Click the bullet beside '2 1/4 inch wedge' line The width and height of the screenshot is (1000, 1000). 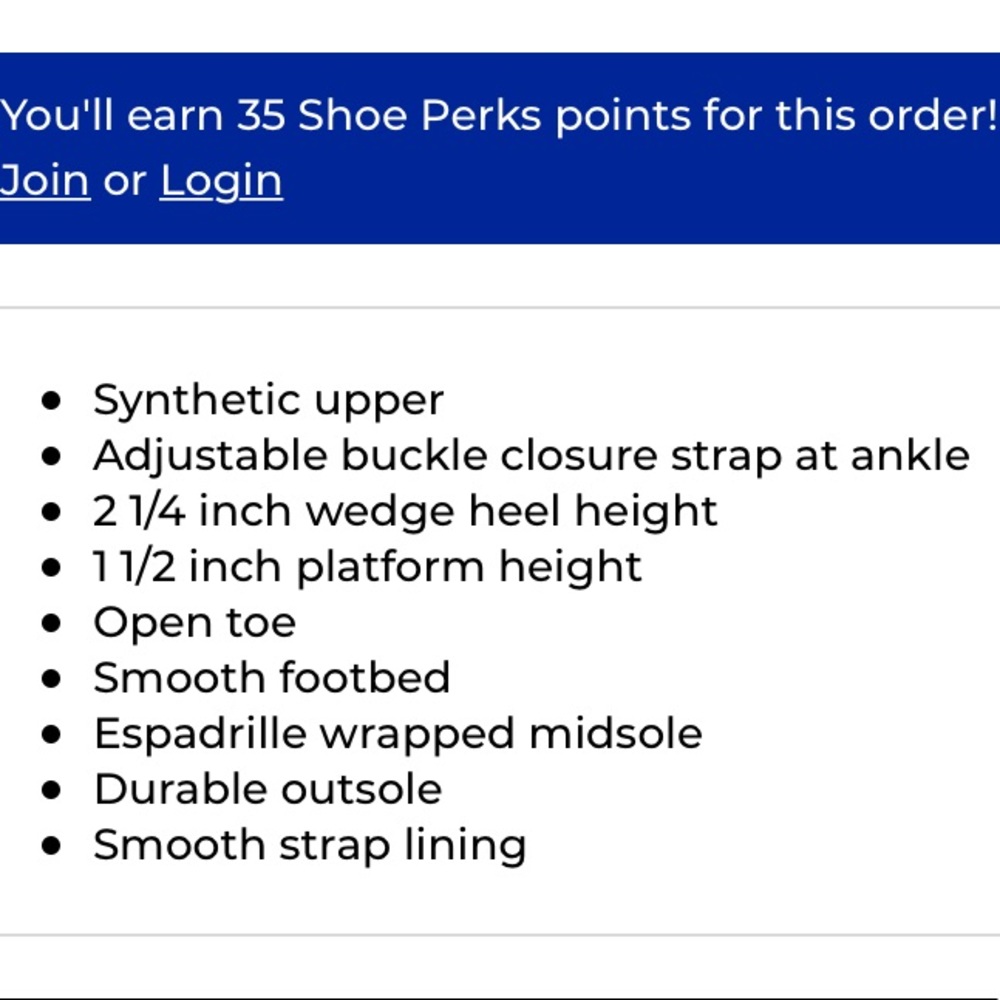pos(51,512)
